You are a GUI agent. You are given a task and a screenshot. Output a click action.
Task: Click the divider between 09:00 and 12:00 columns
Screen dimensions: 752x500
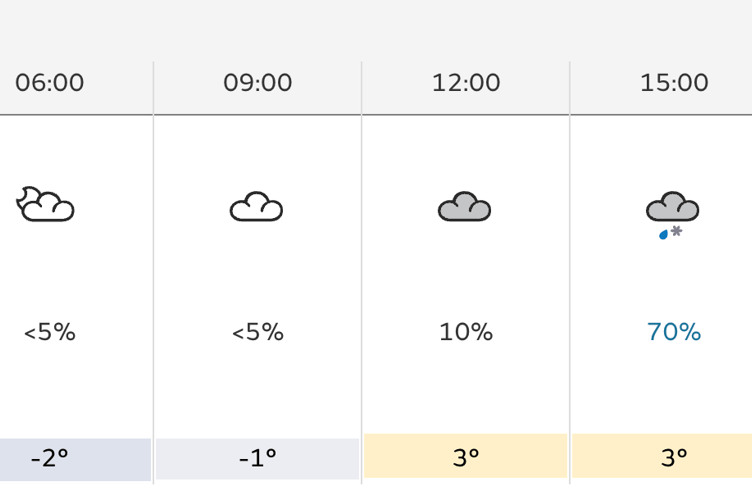tap(362, 273)
